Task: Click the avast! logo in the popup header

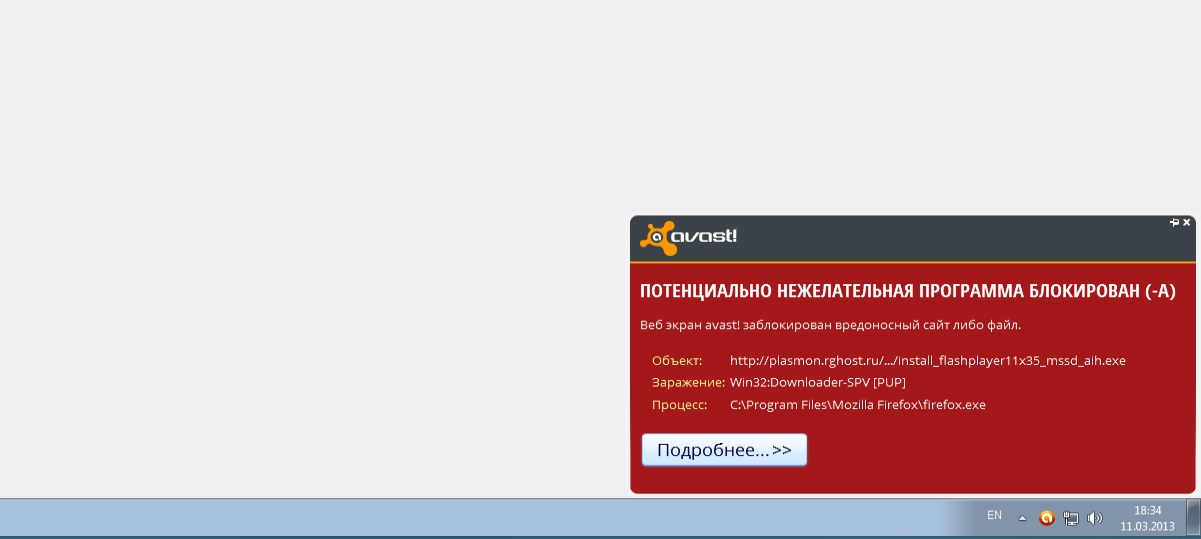Action: tap(689, 238)
